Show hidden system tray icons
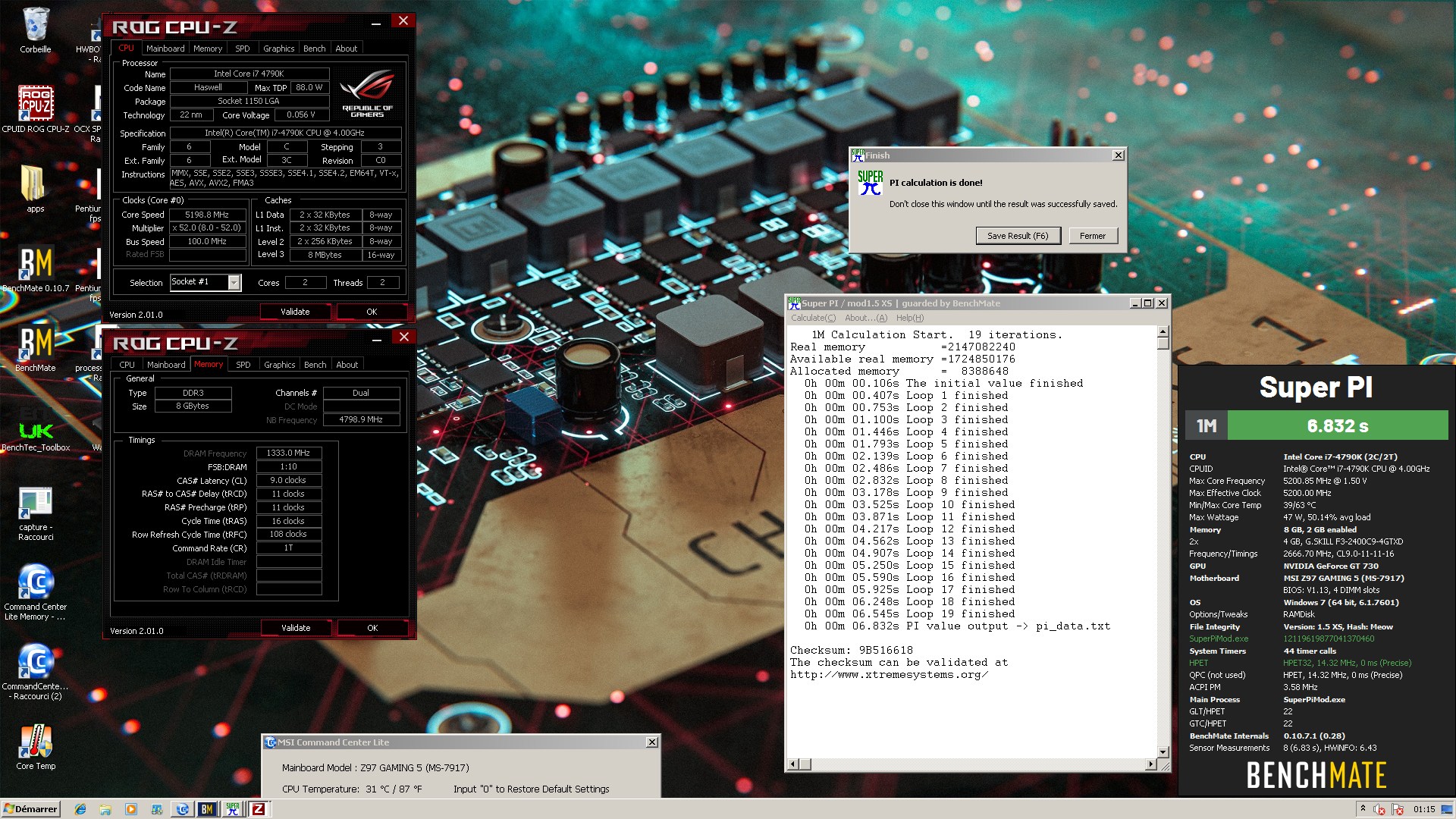The height and width of the screenshot is (819, 1456). click(x=1363, y=808)
